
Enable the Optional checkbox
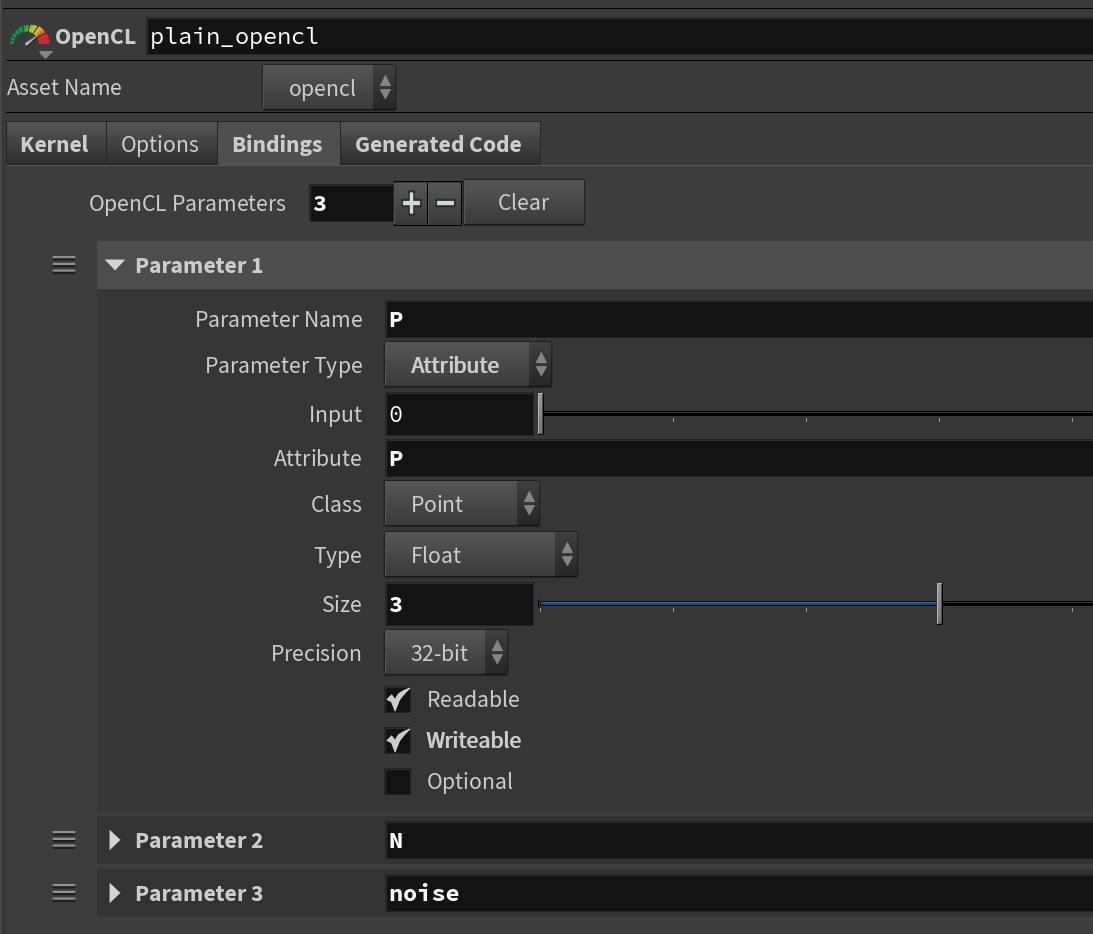398,781
